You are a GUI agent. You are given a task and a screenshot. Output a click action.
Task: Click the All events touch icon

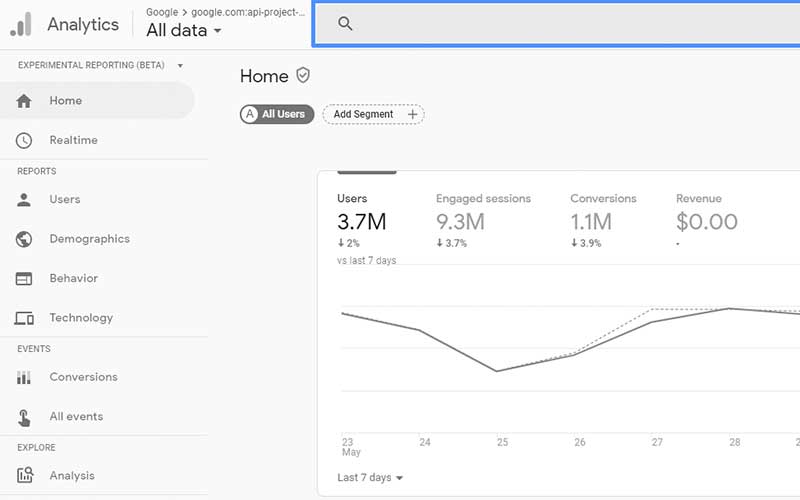(x=25, y=417)
